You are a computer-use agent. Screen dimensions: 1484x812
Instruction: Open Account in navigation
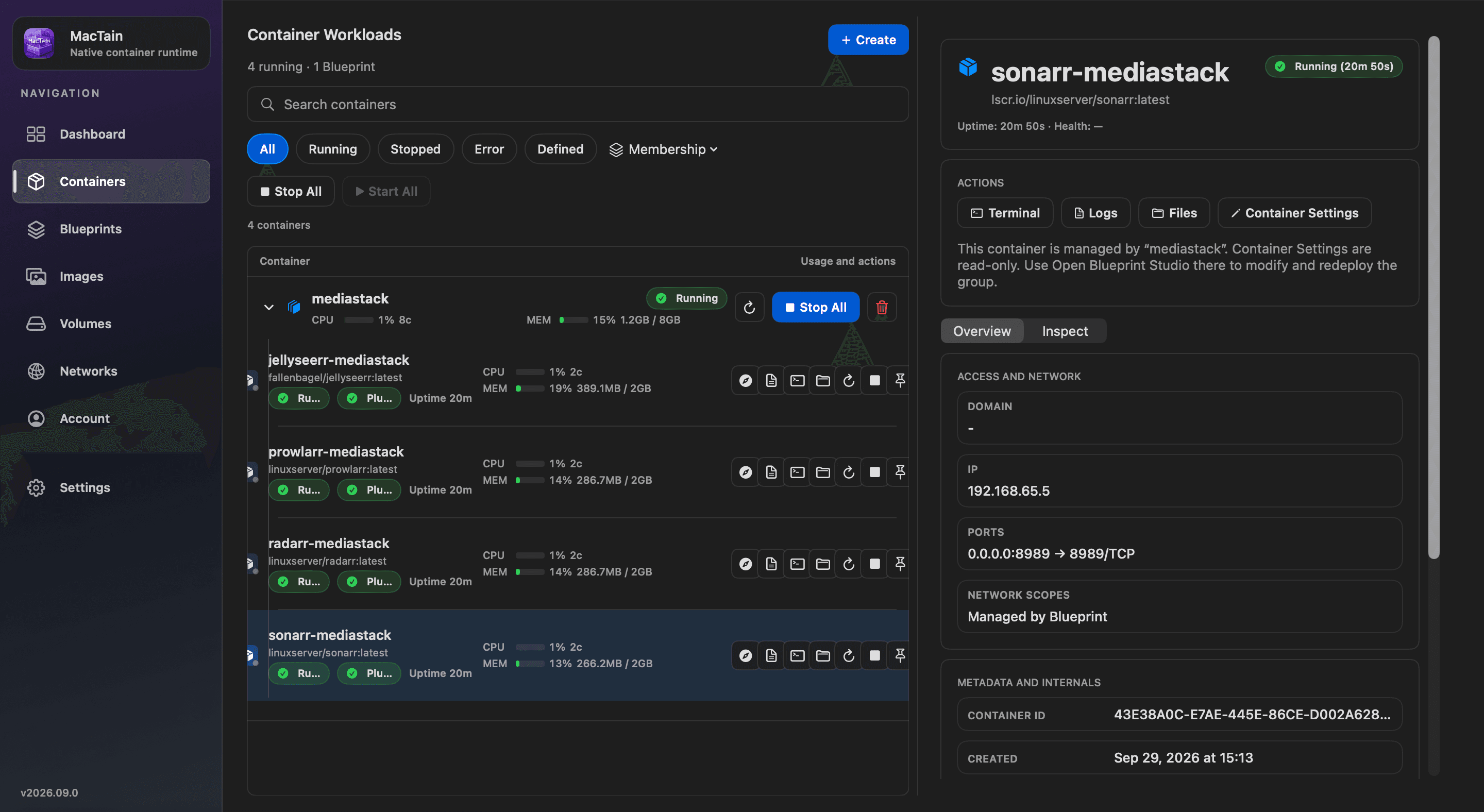pyautogui.click(x=111, y=419)
